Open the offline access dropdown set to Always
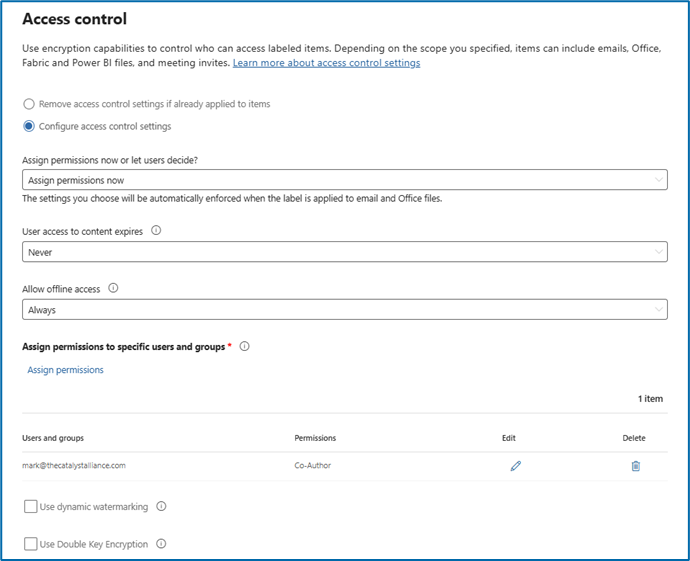This screenshot has height=561, width=690. (344, 310)
